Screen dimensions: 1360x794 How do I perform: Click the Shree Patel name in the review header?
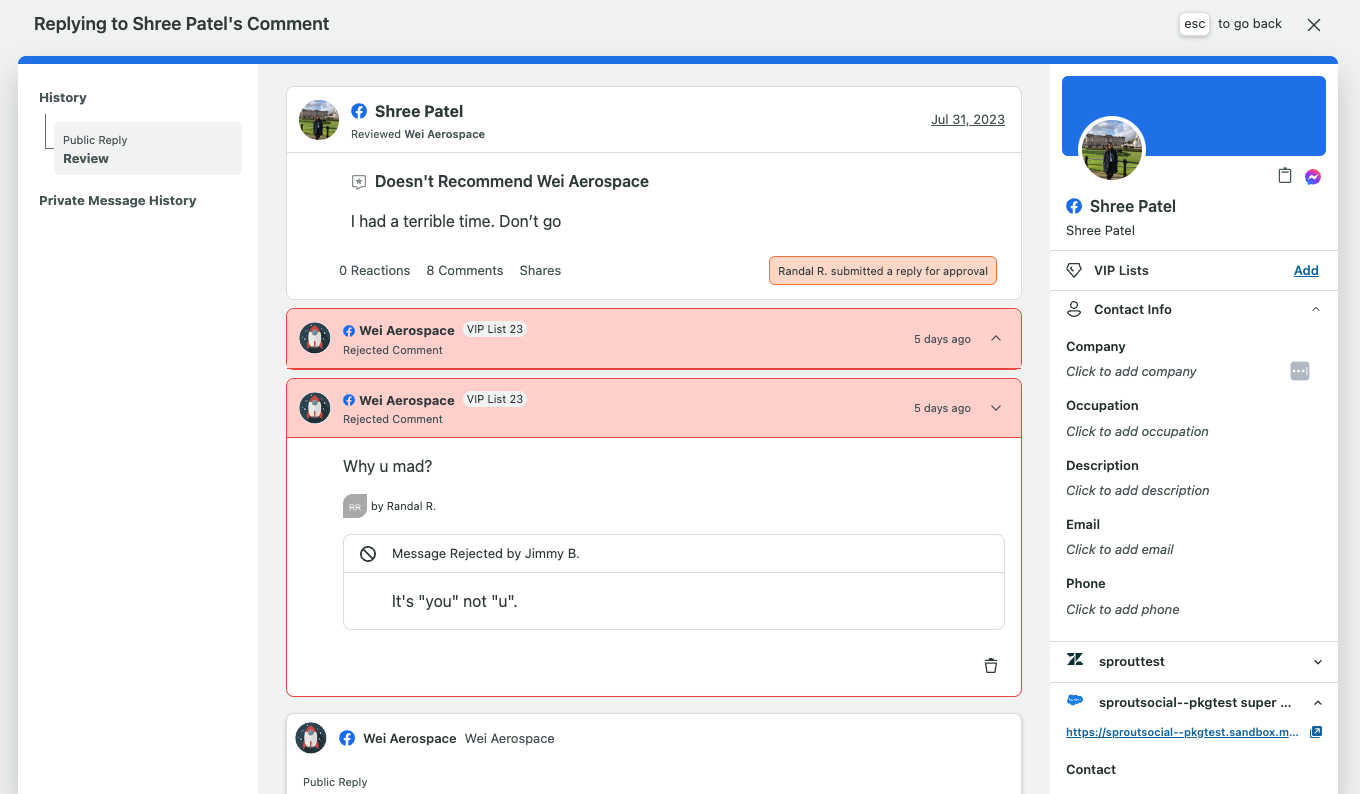coord(419,111)
